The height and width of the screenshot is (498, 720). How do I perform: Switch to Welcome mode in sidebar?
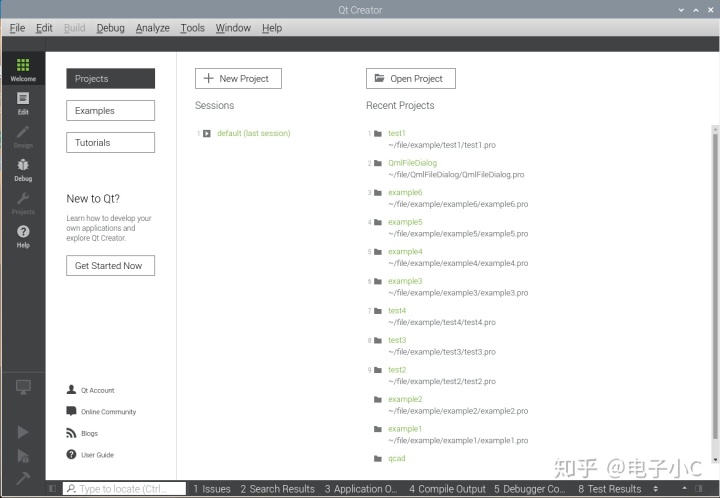pos(23,70)
